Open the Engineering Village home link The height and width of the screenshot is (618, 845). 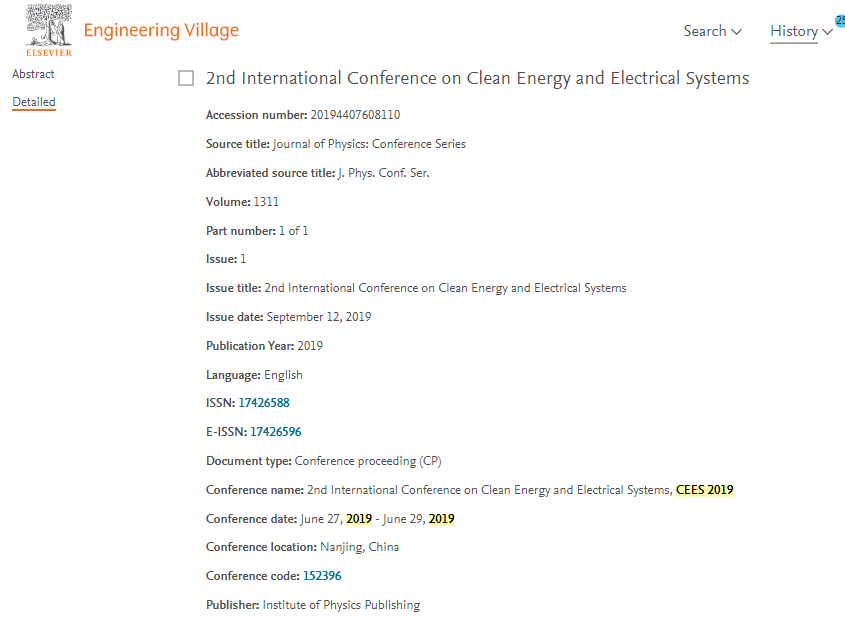coord(161,31)
